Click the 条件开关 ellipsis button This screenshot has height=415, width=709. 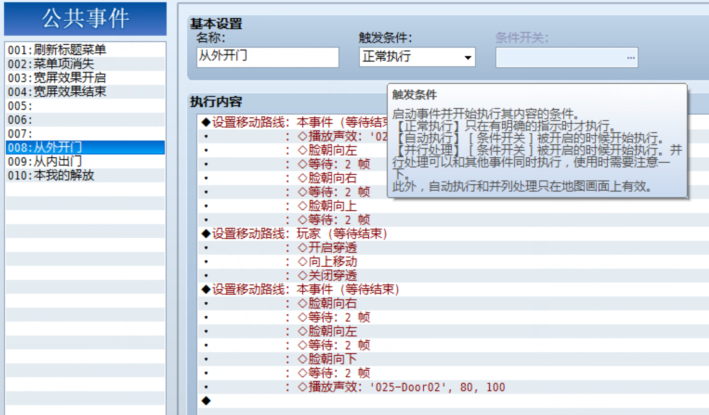coord(630,58)
